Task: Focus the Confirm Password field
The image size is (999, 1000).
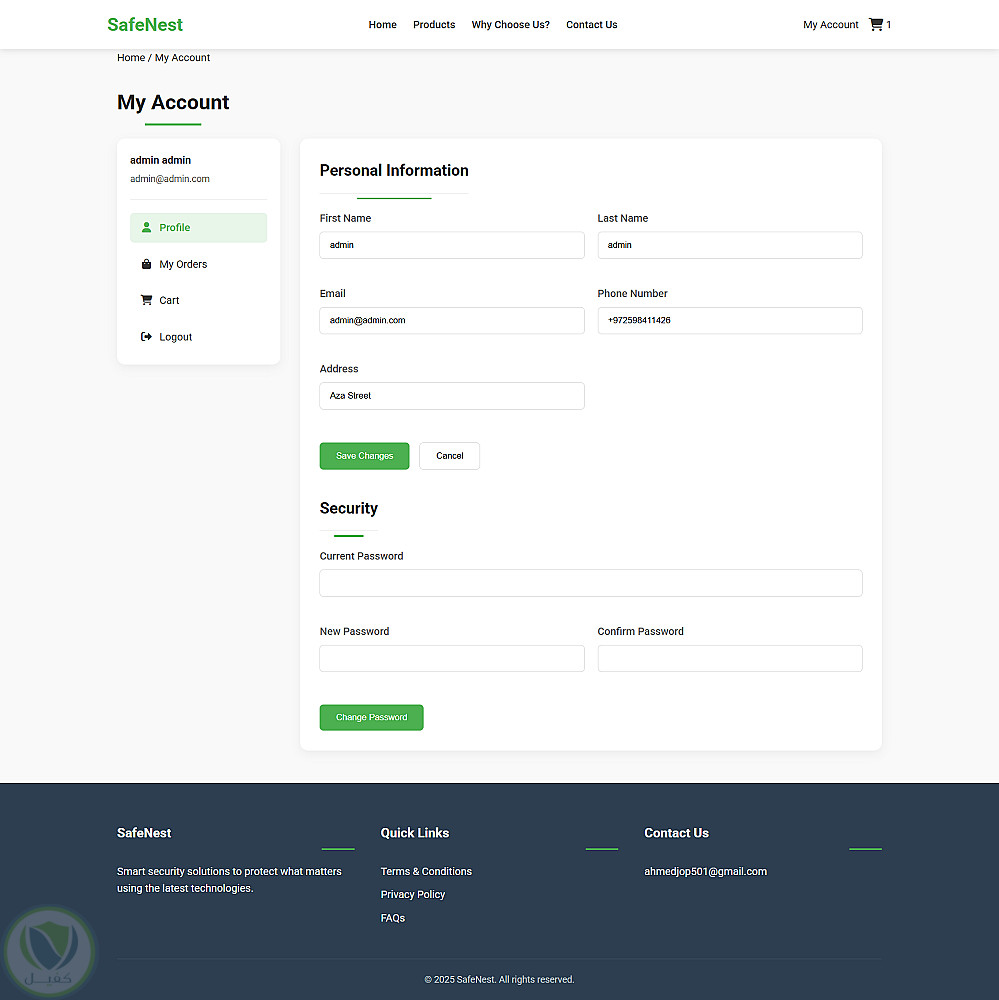Action: (x=730, y=658)
